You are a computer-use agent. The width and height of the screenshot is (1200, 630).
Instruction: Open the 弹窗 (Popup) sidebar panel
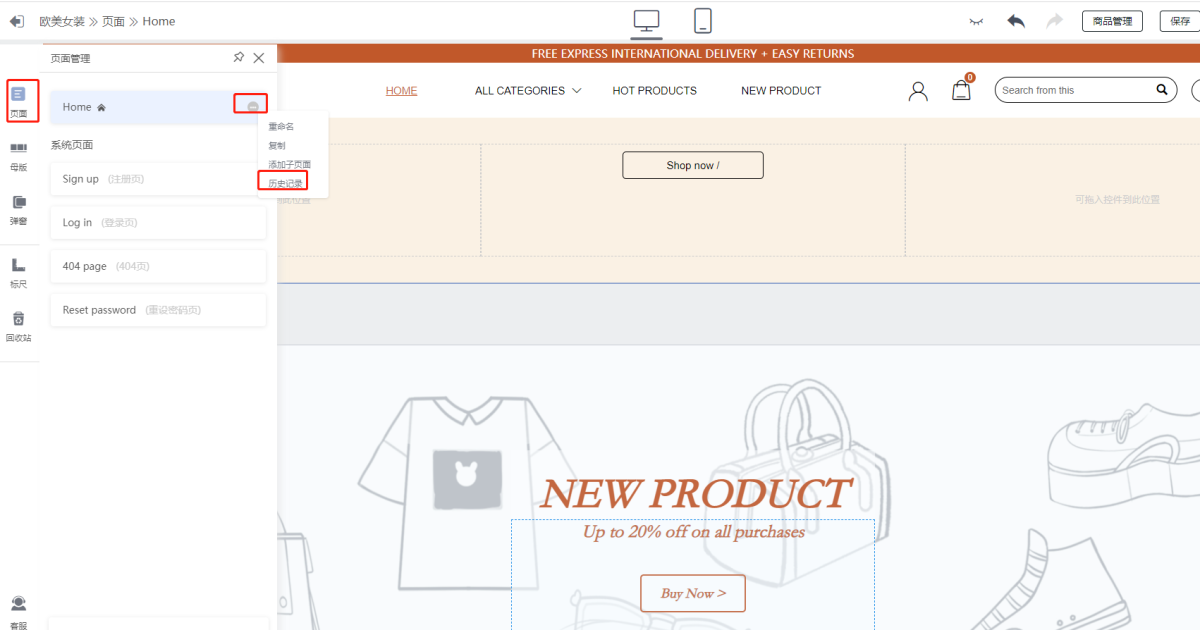(x=18, y=209)
